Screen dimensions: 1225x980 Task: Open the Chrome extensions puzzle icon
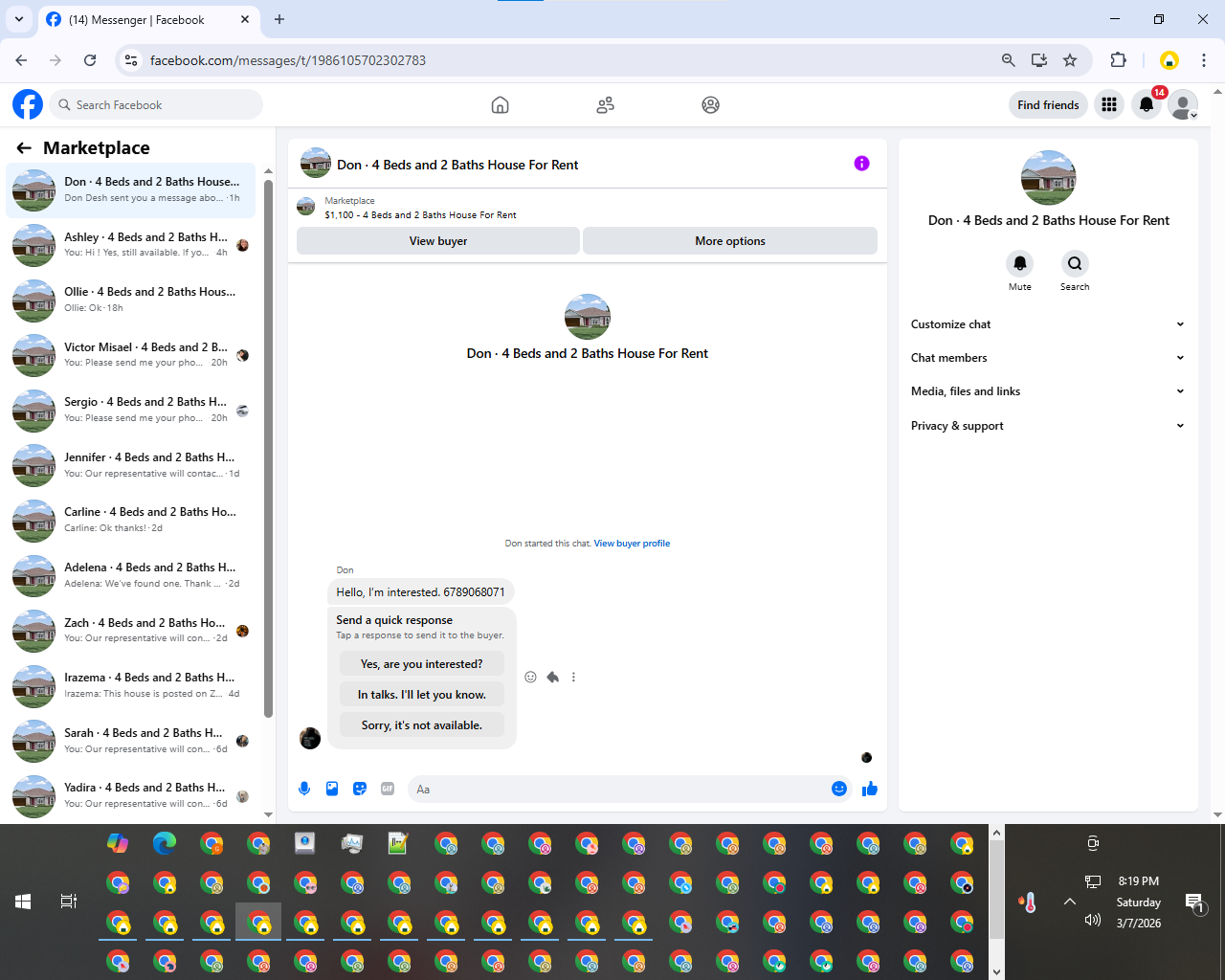coord(1118,60)
